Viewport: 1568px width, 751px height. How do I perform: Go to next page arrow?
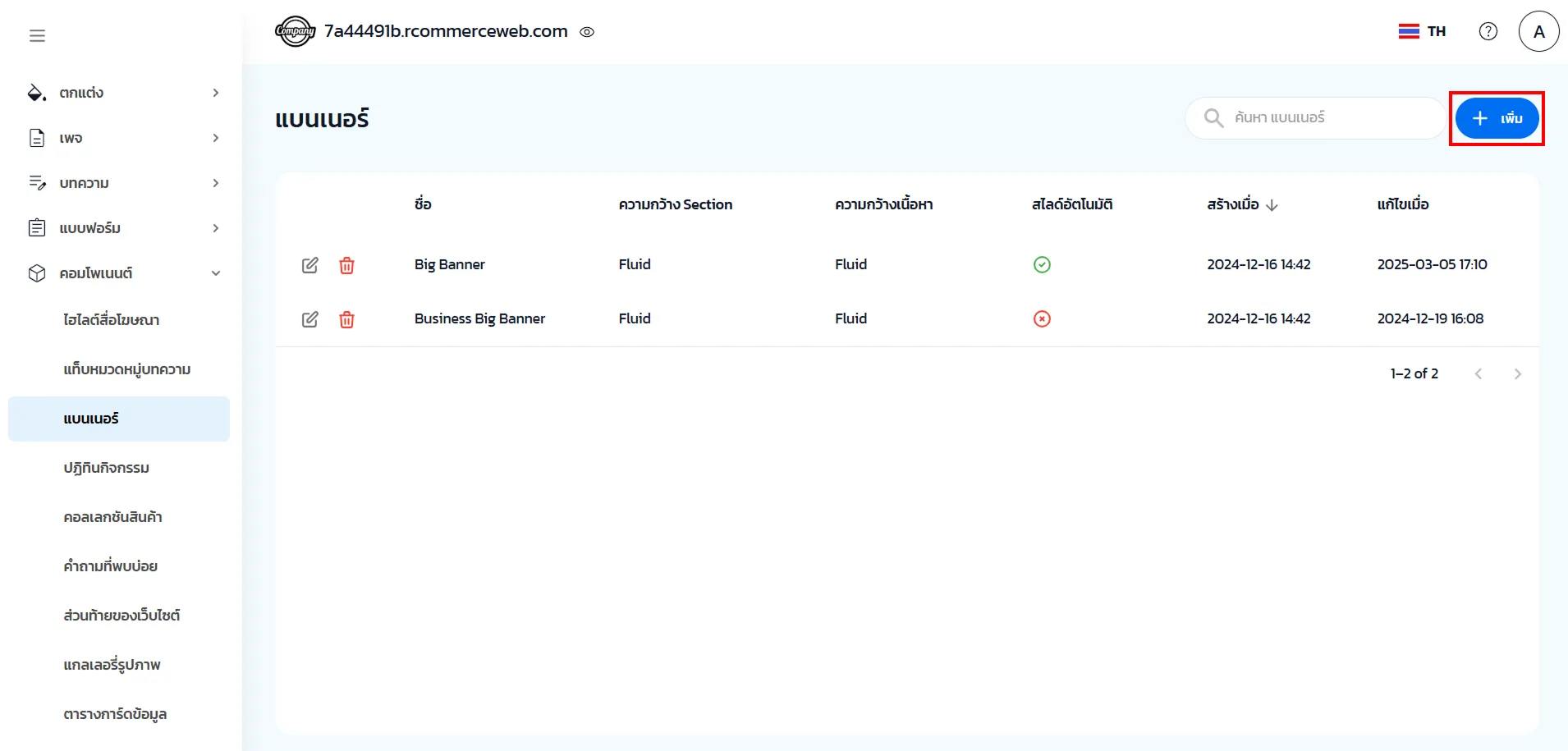(x=1518, y=374)
